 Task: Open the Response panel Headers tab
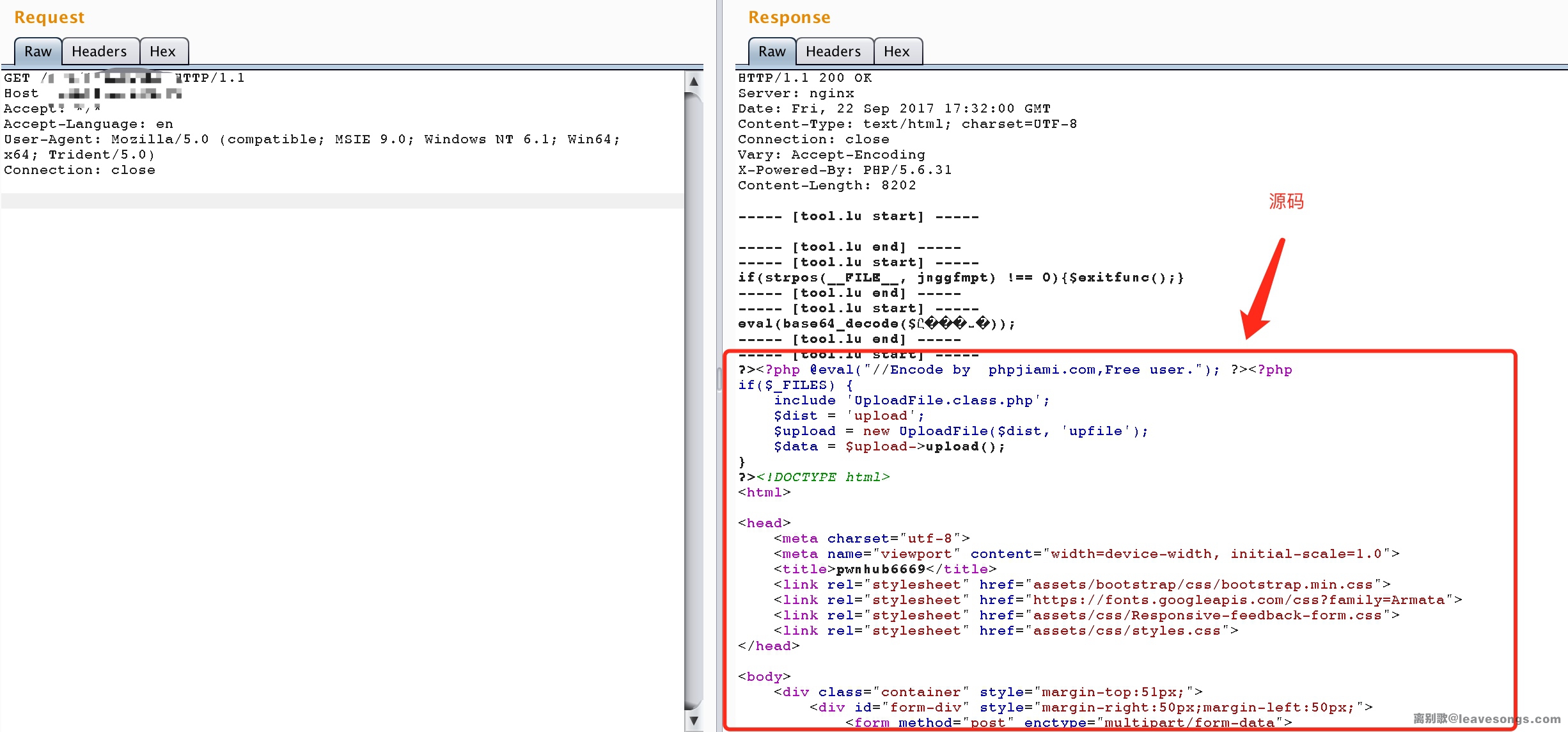click(833, 51)
